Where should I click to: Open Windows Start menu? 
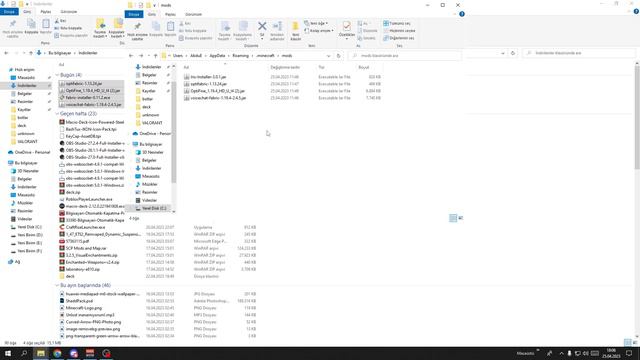tap(8, 353)
